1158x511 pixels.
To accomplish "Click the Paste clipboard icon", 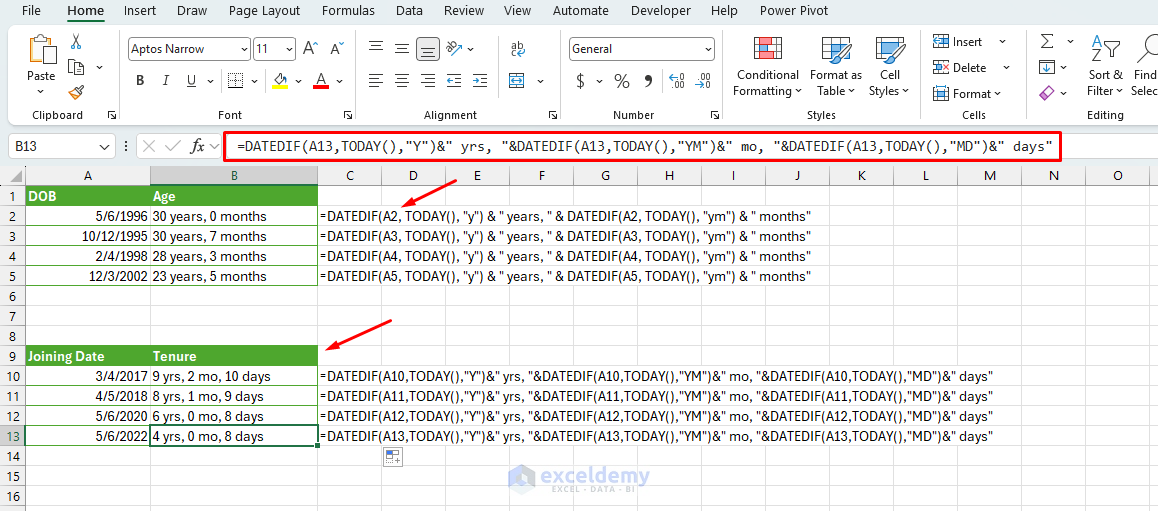I will tap(41, 51).
